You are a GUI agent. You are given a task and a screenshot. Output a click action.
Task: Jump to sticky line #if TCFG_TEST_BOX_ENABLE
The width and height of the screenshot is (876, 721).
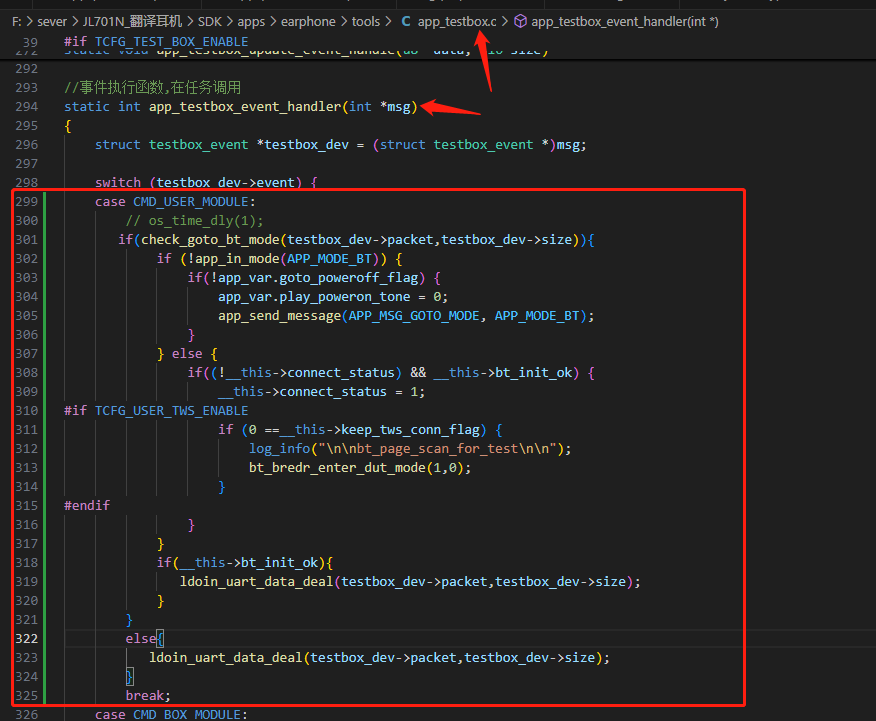point(156,42)
